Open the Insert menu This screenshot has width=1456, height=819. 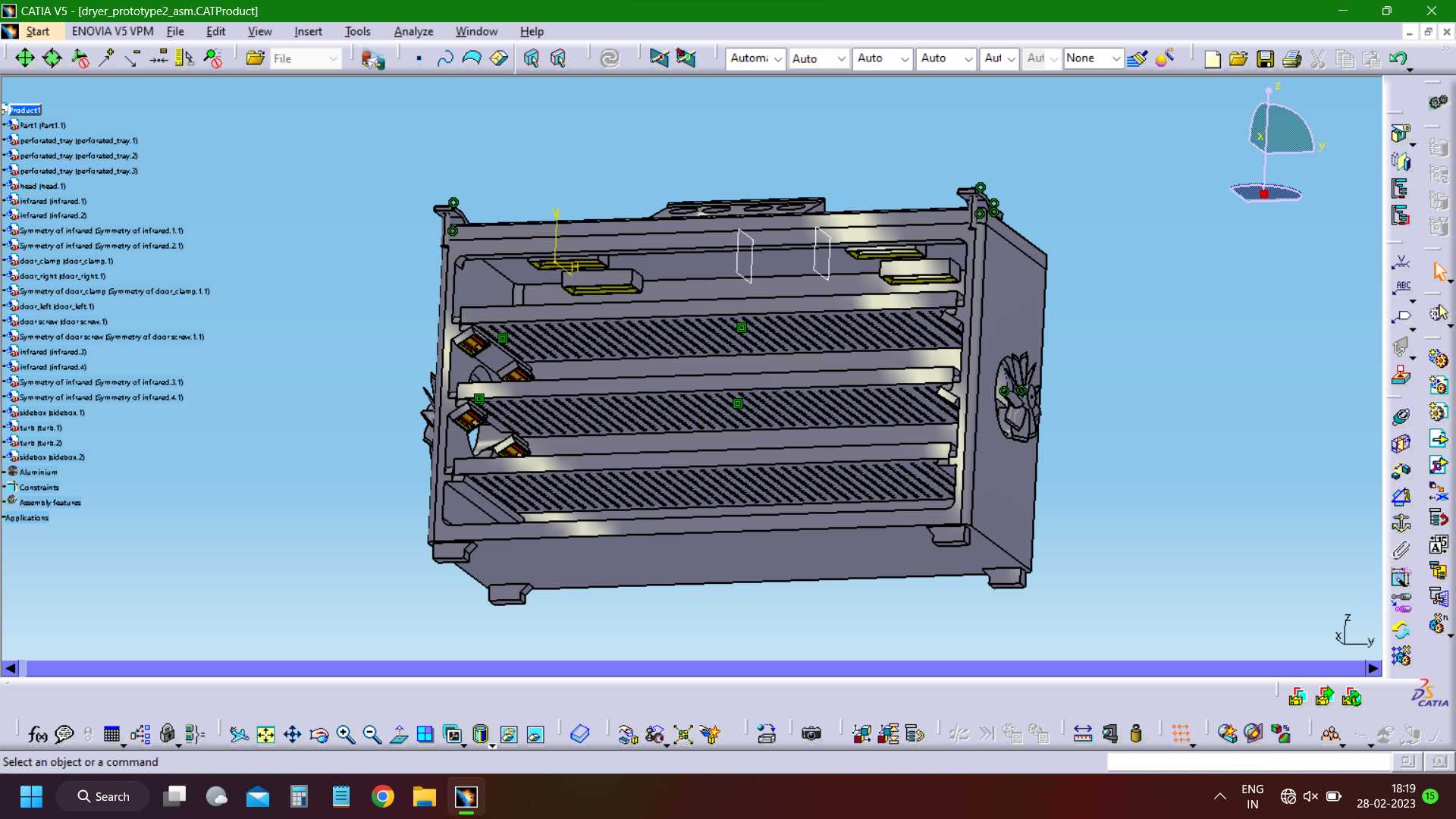tap(308, 31)
